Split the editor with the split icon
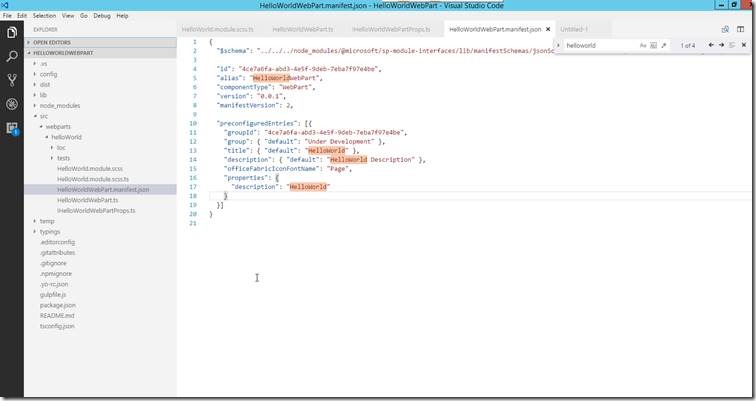 click(740, 29)
